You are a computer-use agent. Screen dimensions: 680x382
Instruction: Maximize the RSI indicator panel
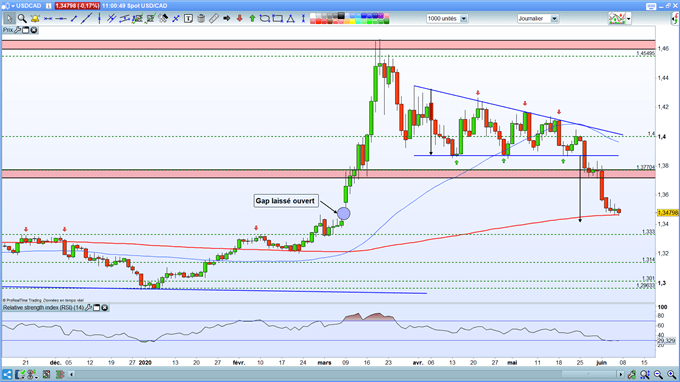97,307
